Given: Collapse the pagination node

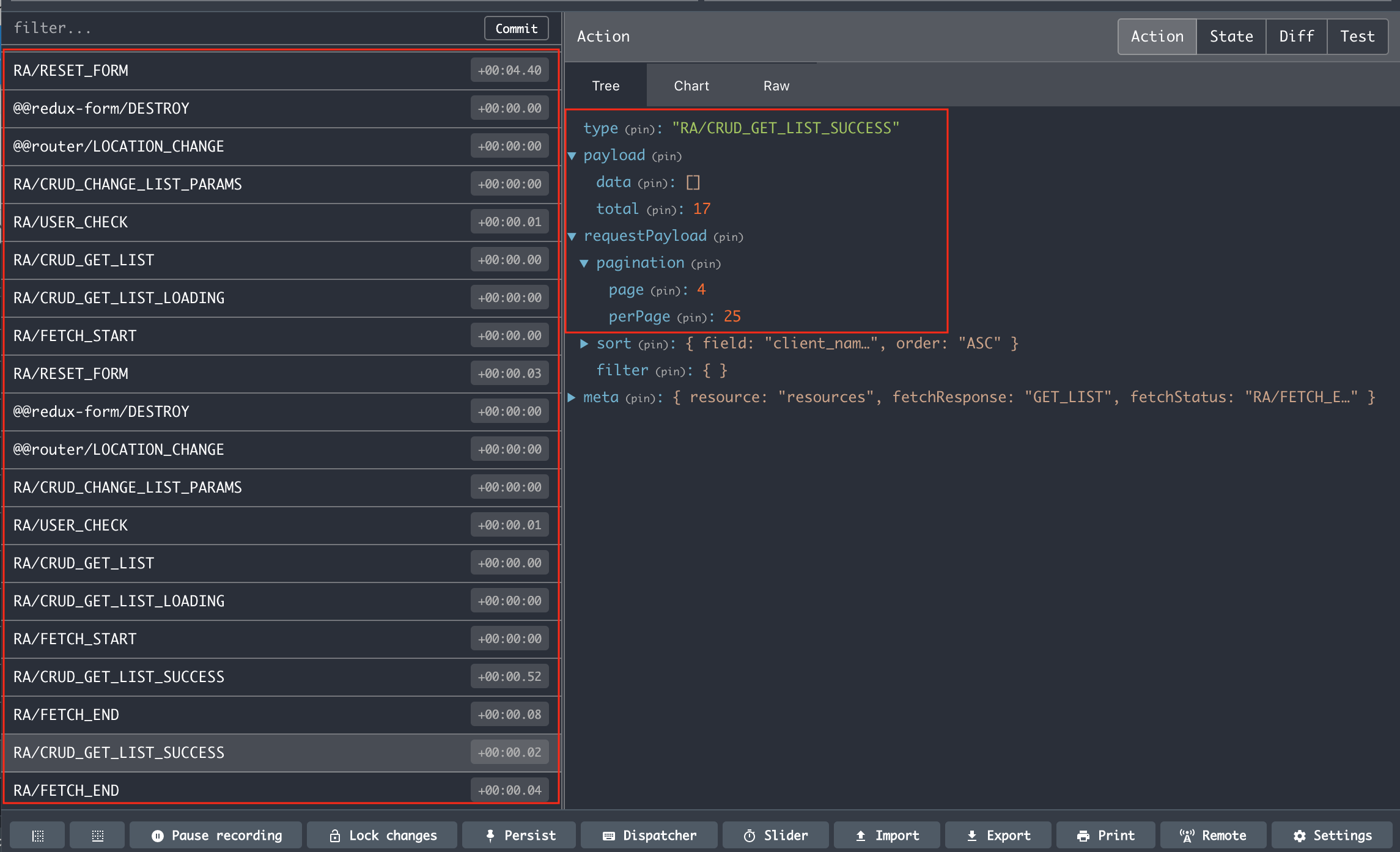Looking at the screenshot, I should click(x=586, y=263).
